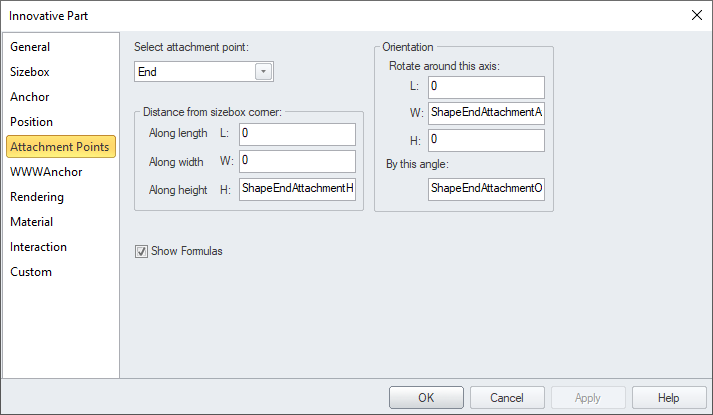Click the 'Select attachment point:' label
Viewport: 713px width, 415px height.
191,47
